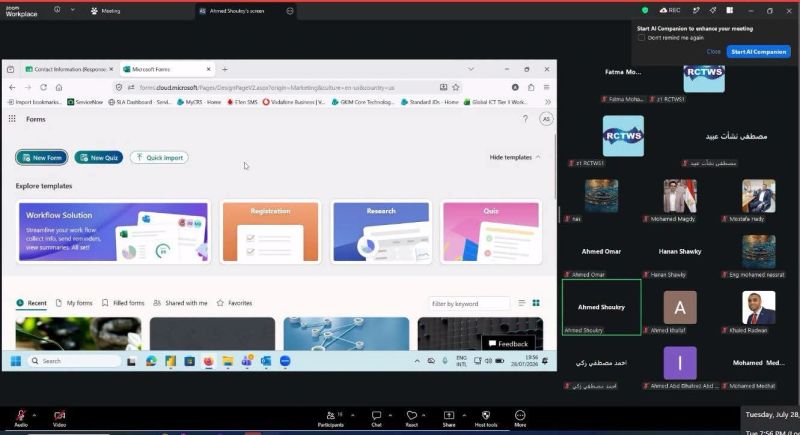800x435 pixels.
Task: Open ServiceNow bookmark
Action: click(x=85, y=102)
